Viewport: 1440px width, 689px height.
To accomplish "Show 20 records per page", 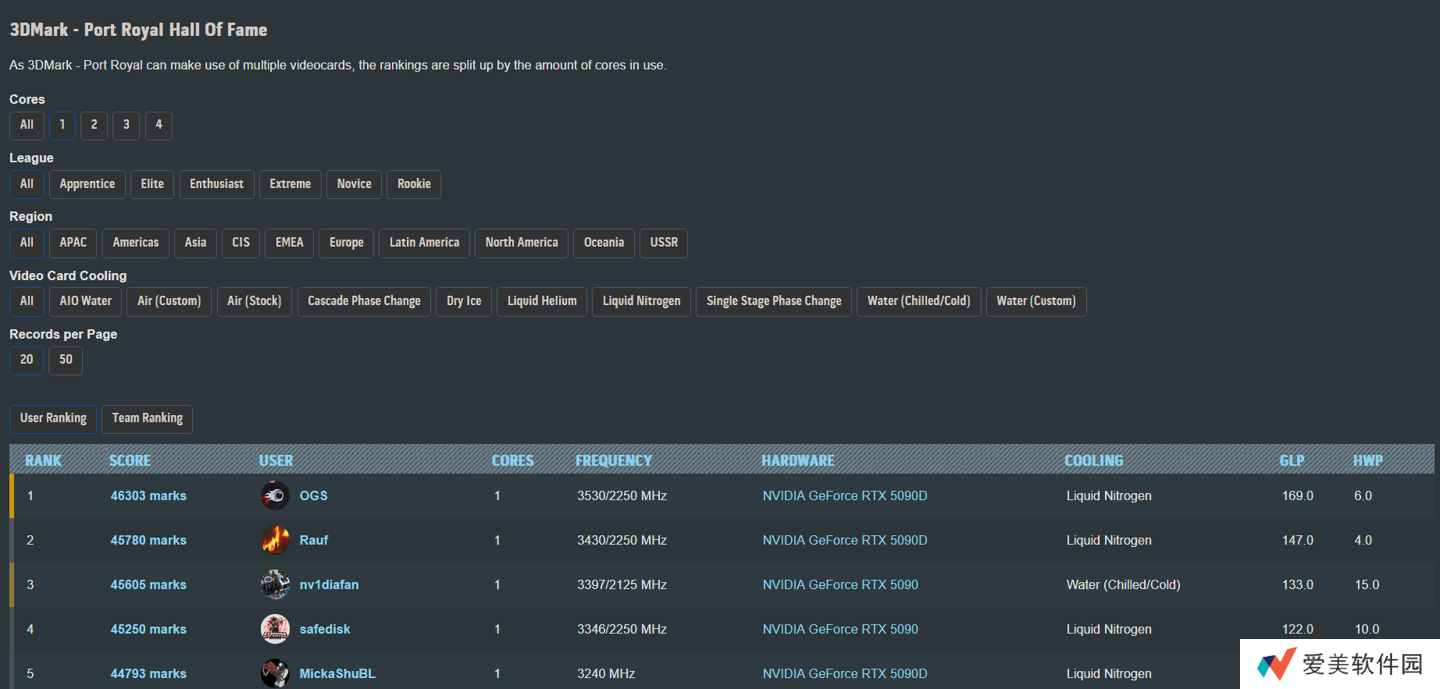I will click(27, 360).
